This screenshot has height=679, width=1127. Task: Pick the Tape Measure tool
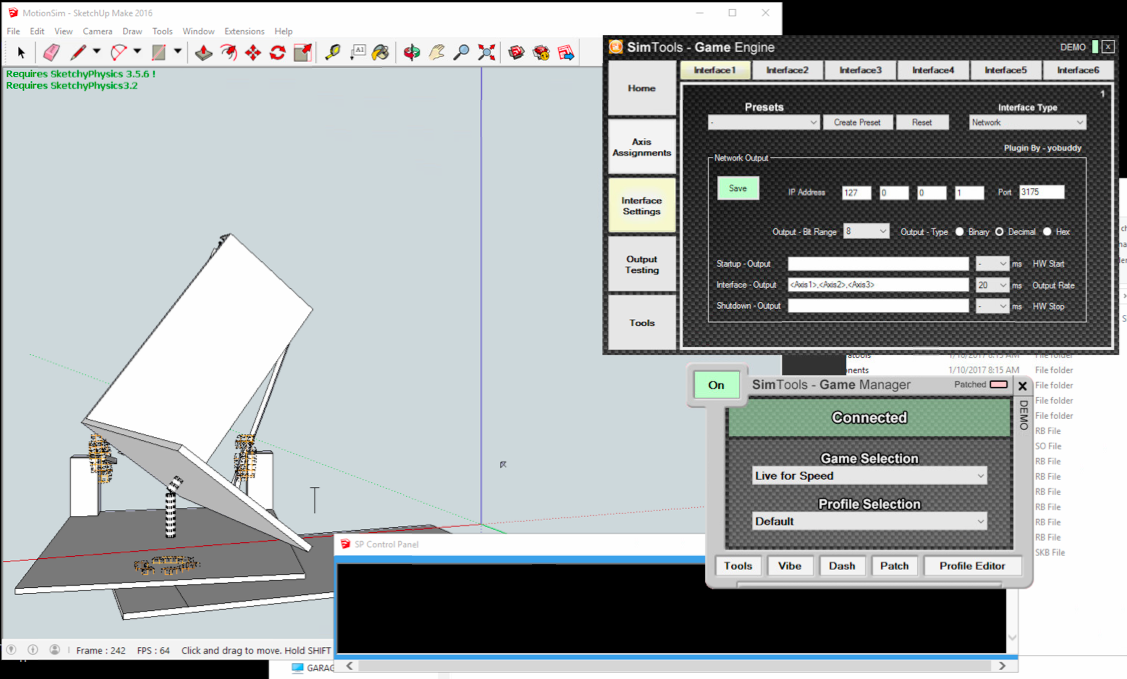pos(333,52)
